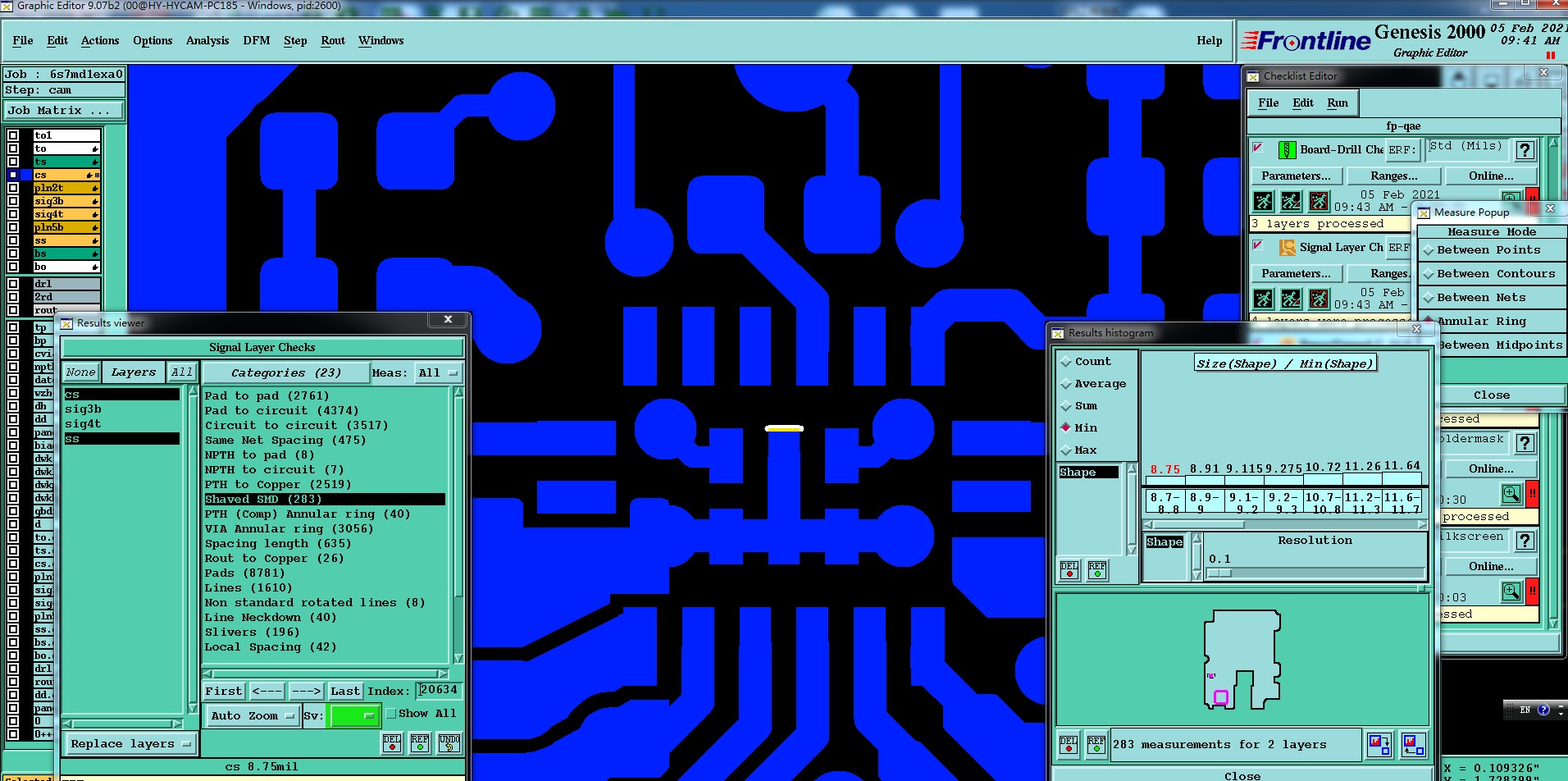Image resolution: width=1568 pixels, height=781 pixels.
Task: Uncheck Board-Drill Check checkbox
Action: point(1257,148)
